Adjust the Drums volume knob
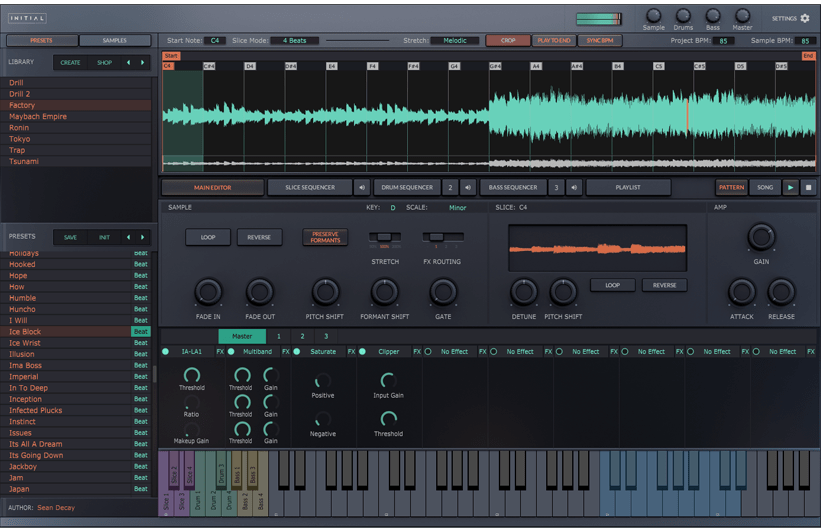The image size is (821, 532). (683, 16)
